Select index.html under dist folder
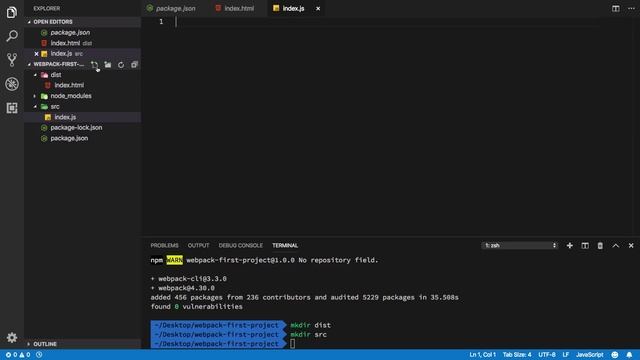 [x=83, y=85]
